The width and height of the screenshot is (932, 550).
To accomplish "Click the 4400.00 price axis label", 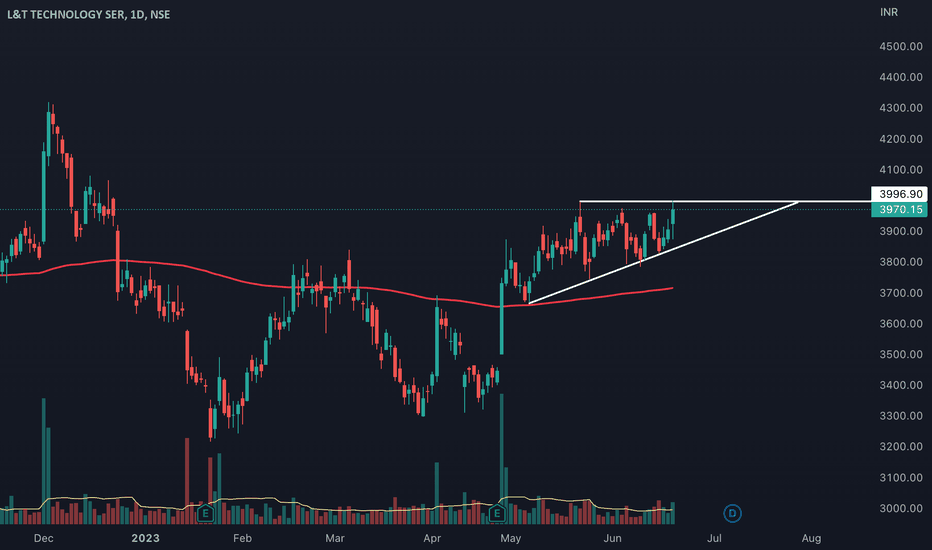I will (901, 77).
